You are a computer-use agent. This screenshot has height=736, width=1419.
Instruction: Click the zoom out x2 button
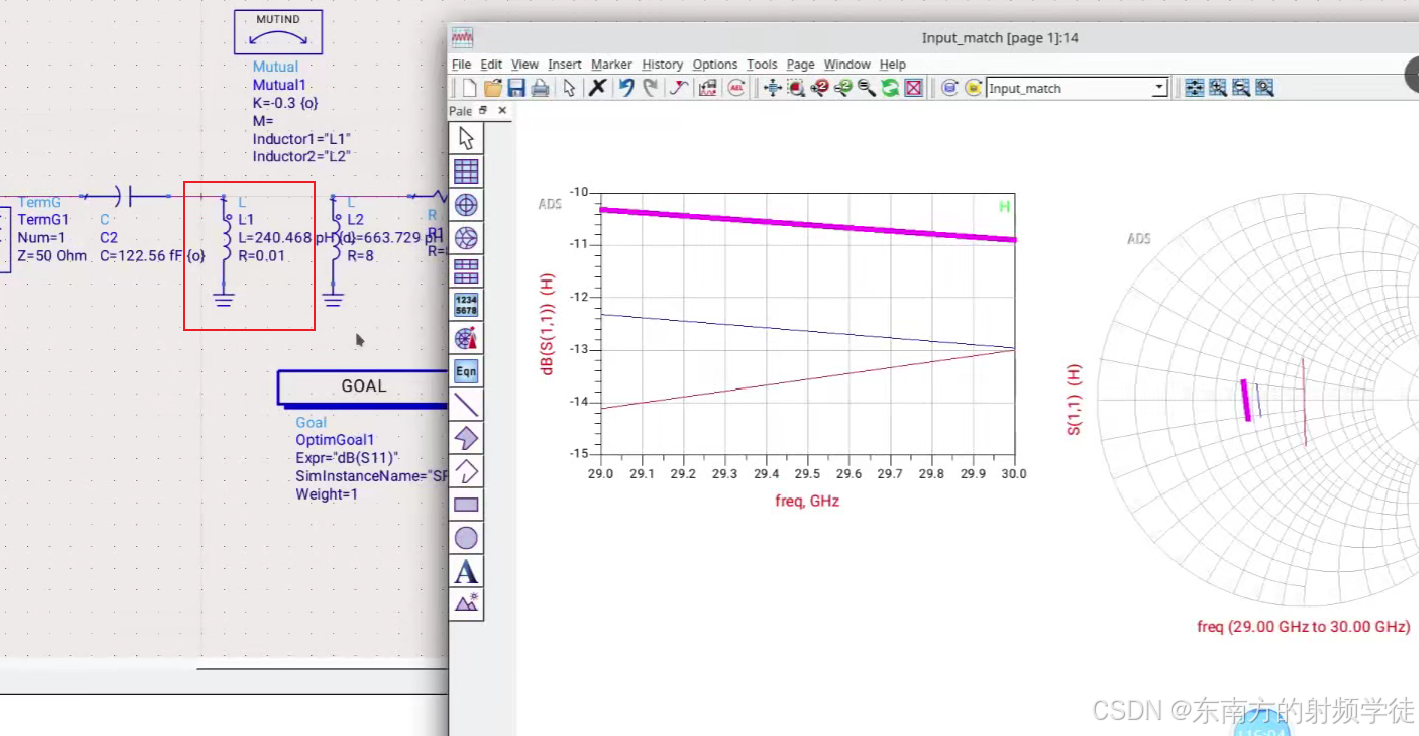point(843,88)
